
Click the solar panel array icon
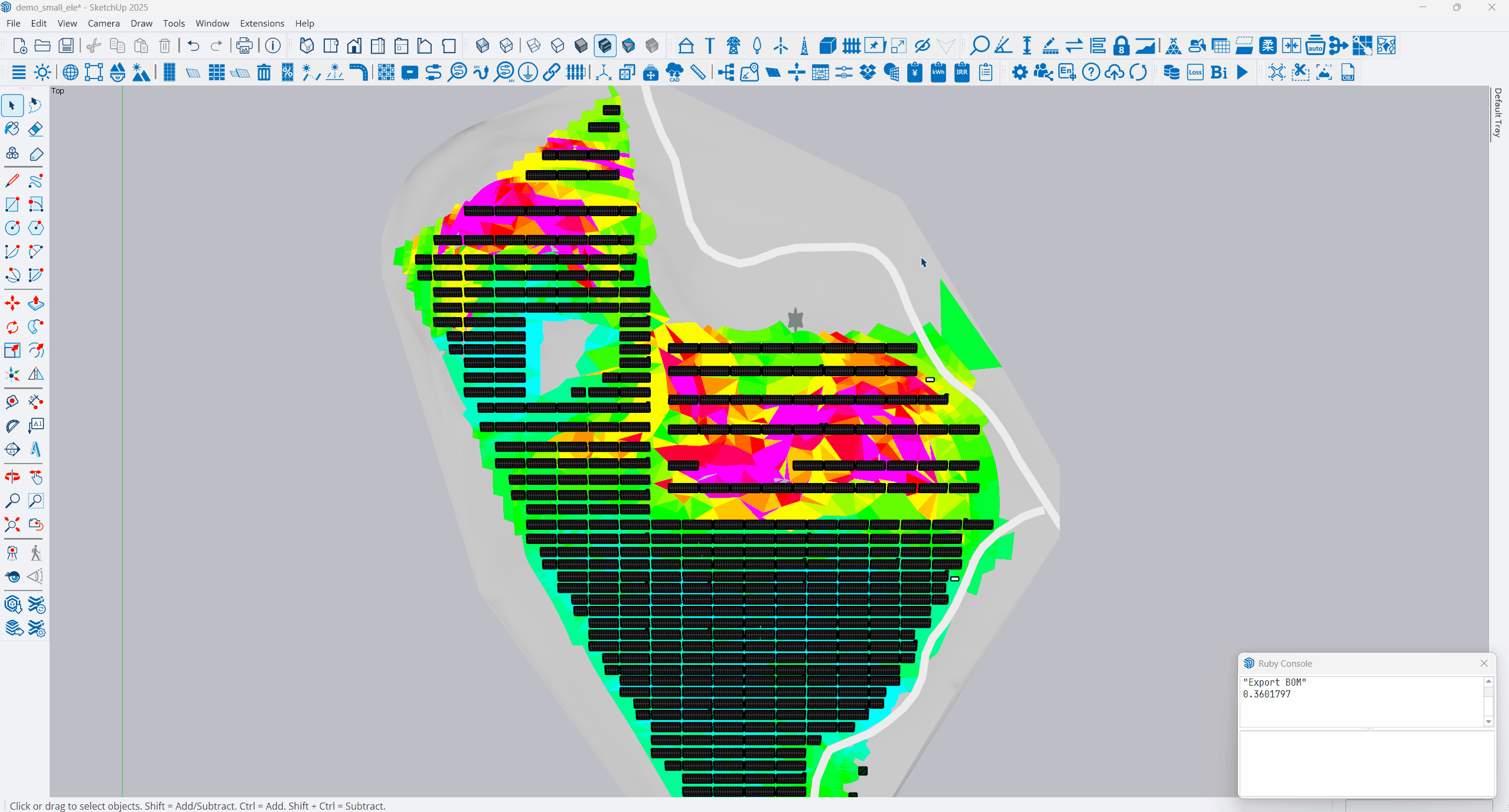click(x=216, y=73)
